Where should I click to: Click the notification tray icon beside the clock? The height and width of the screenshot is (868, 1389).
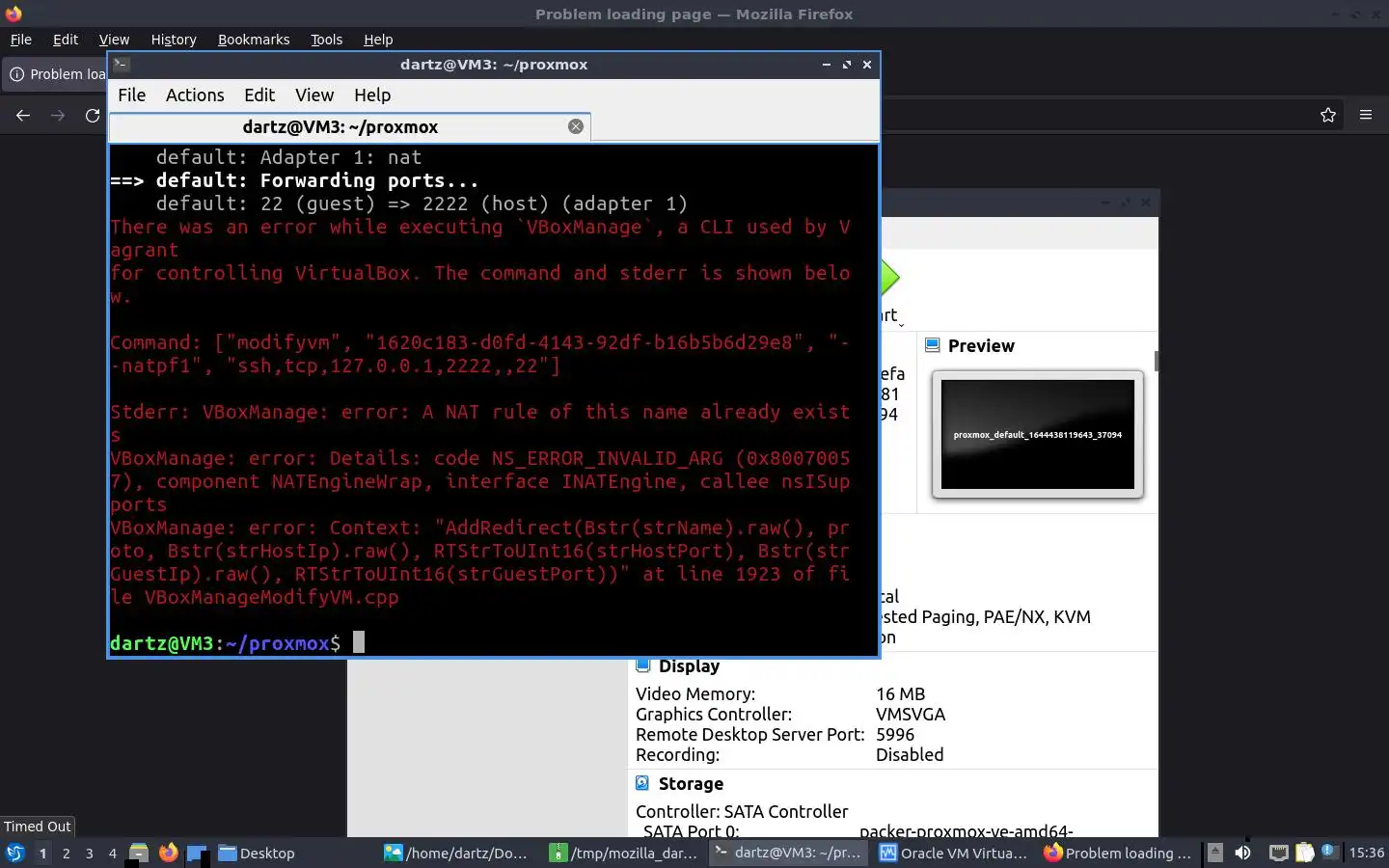1329,852
